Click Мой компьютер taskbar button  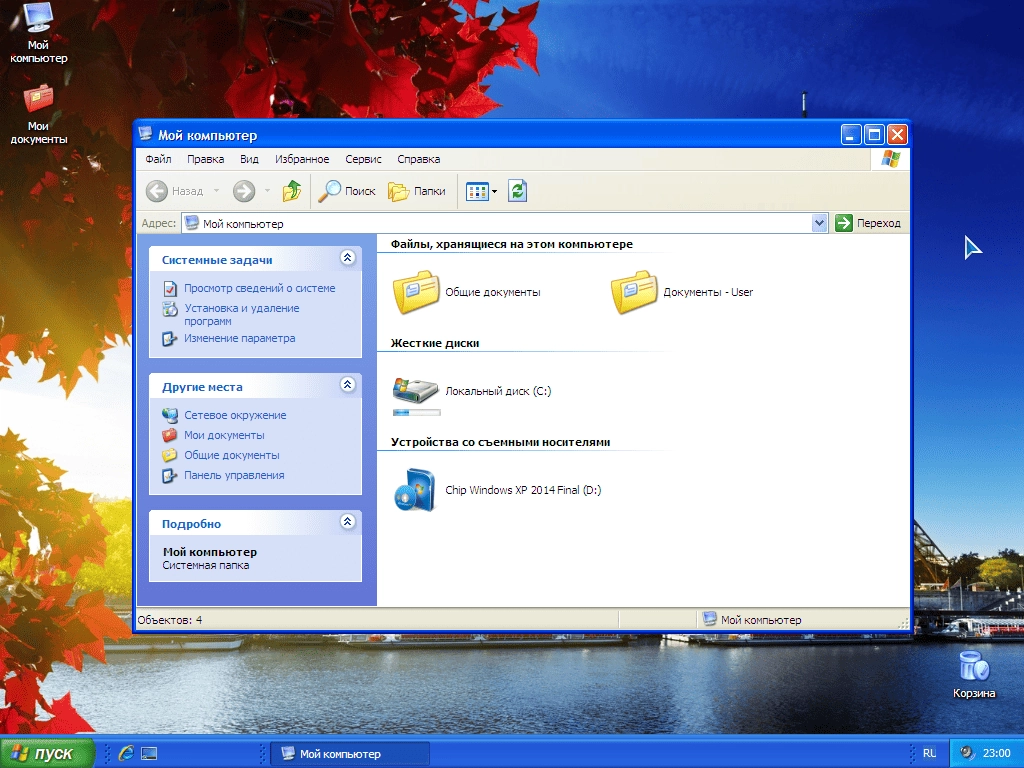350,754
